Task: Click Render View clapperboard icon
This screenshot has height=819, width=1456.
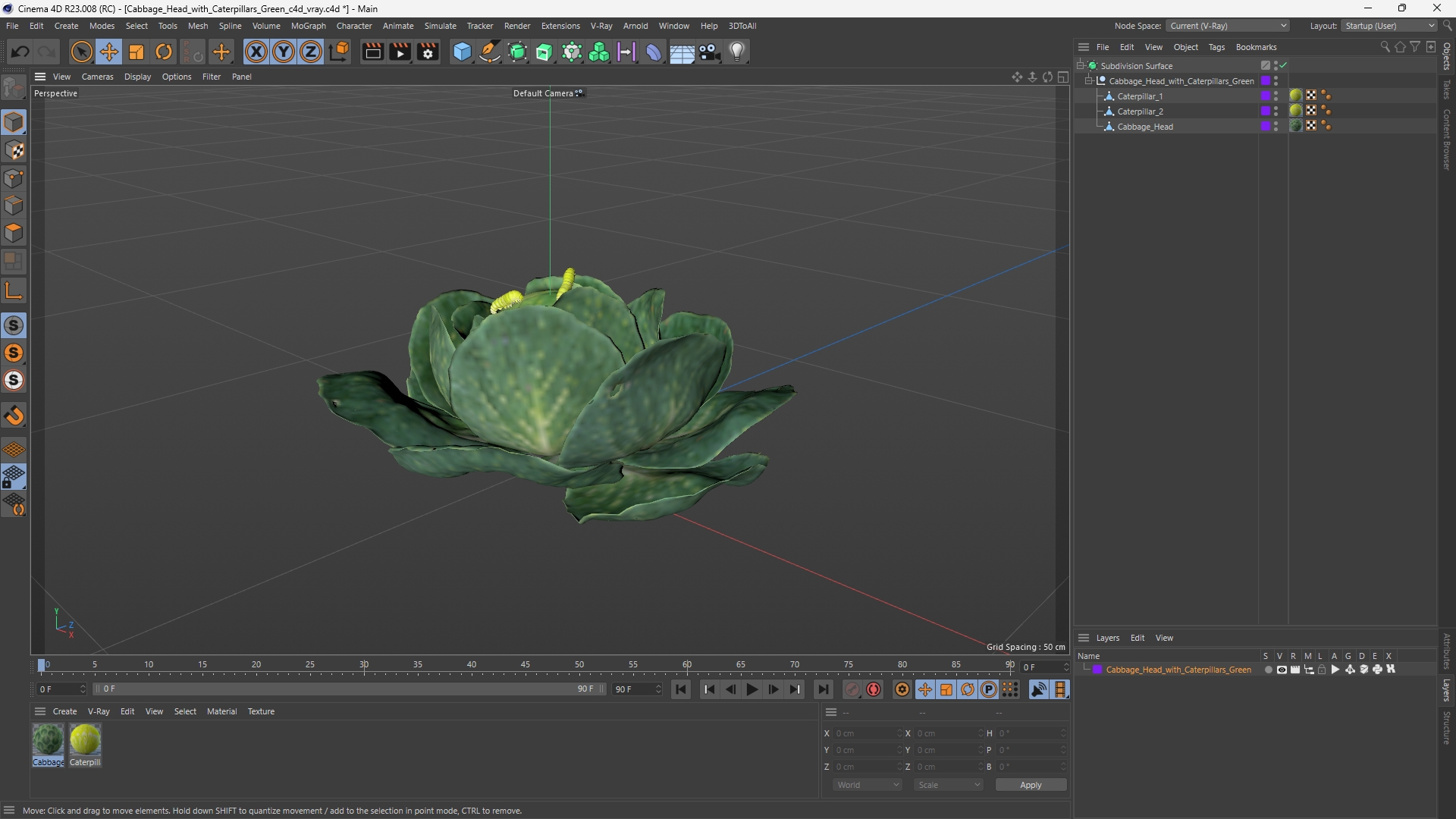Action: point(372,52)
